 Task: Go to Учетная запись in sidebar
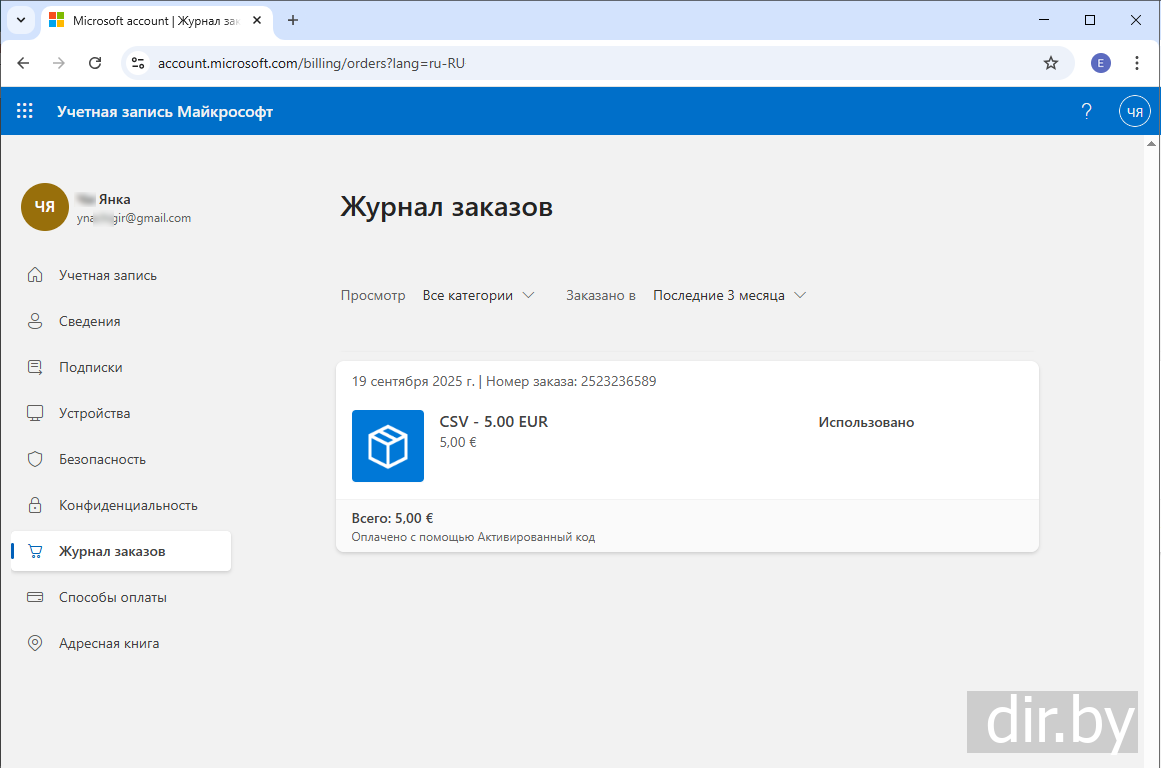click(x=108, y=275)
